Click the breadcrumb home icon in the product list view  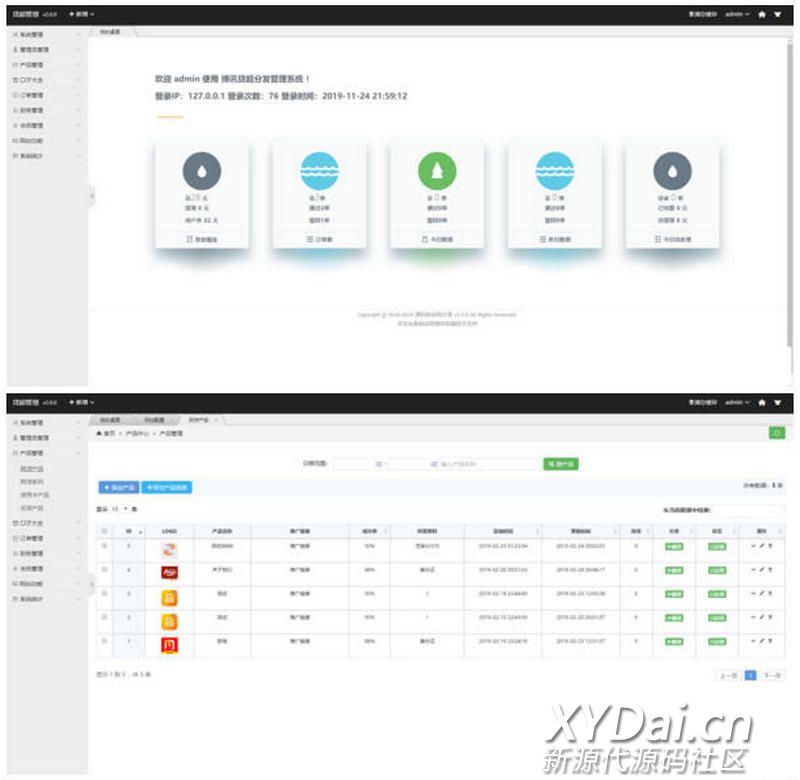click(x=99, y=433)
